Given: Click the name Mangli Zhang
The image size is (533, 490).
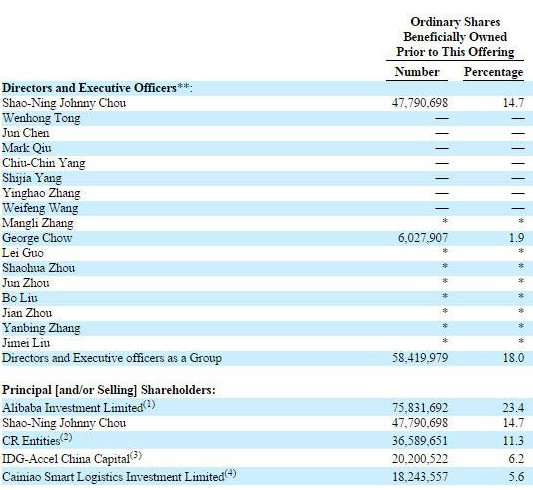Looking at the screenshot, I should [x=38, y=223].
